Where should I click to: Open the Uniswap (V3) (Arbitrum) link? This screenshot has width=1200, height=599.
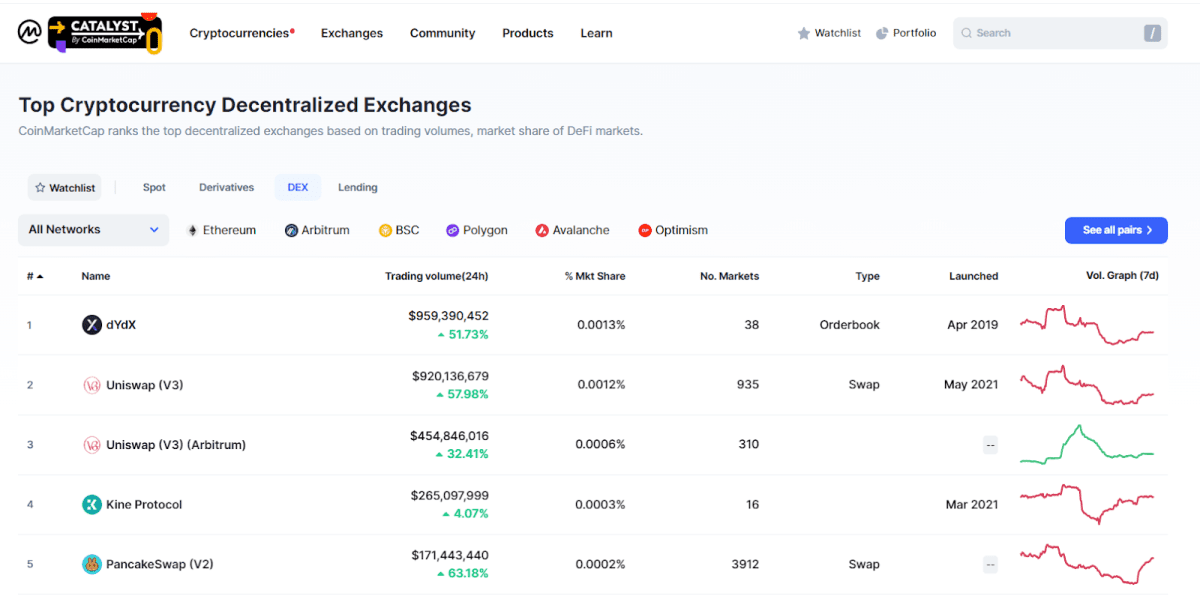tap(175, 444)
